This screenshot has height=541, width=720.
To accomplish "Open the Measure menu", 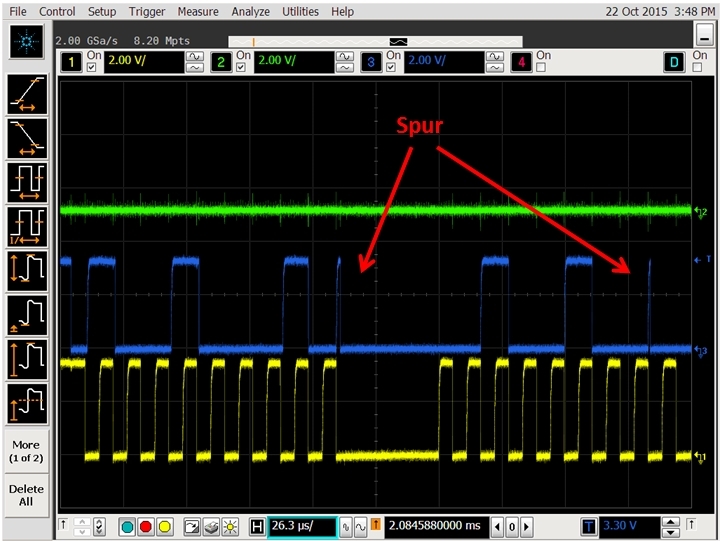I will coord(198,11).
